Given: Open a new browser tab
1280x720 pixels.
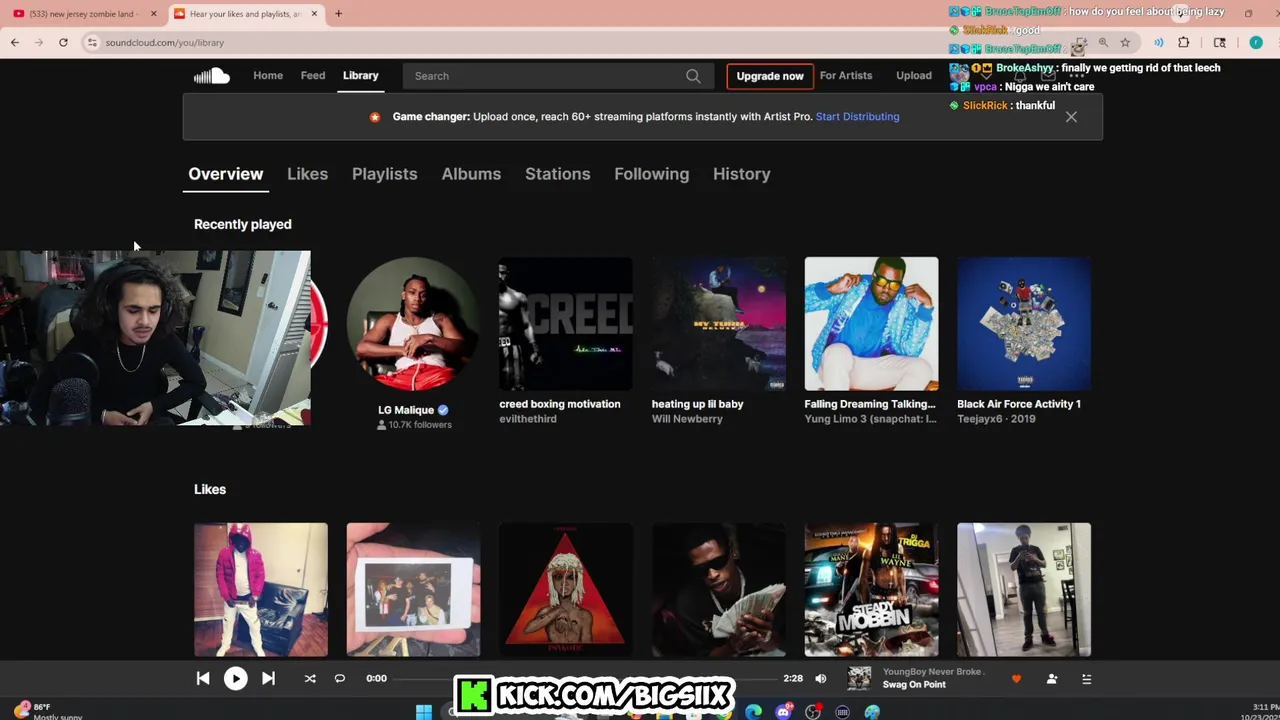Looking at the screenshot, I should 338,14.
